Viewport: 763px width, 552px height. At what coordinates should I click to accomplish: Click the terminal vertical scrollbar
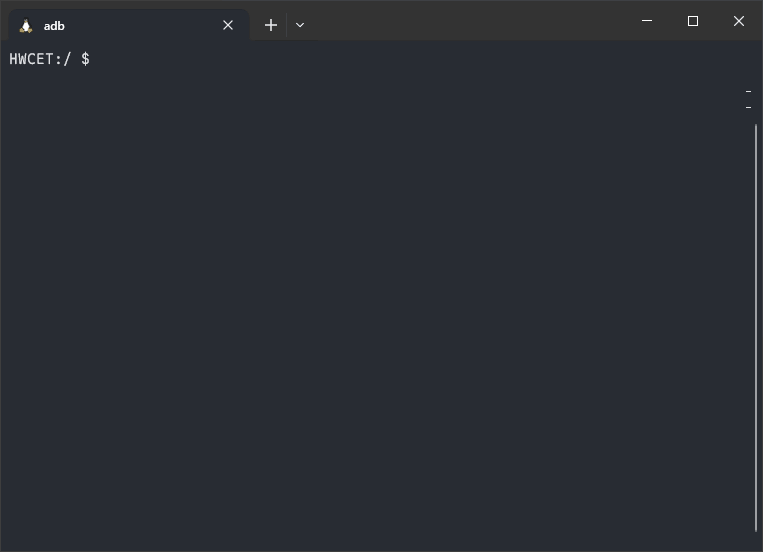pos(756,328)
